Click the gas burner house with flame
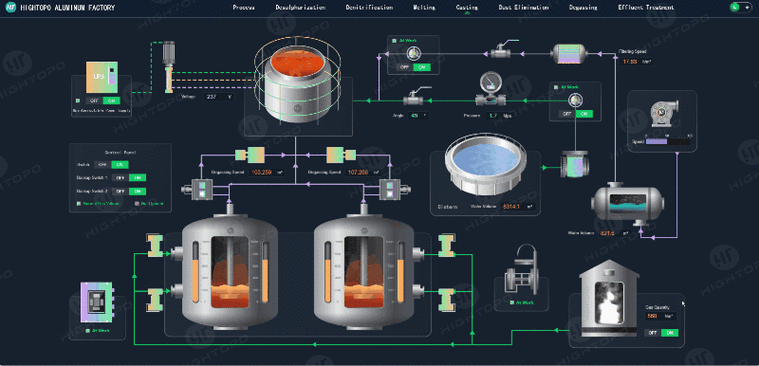This screenshot has height=366, width=759. pos(609,298)
